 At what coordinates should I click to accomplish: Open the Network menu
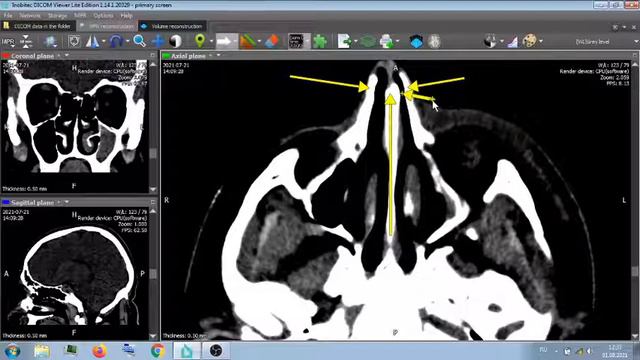point(30,16)
